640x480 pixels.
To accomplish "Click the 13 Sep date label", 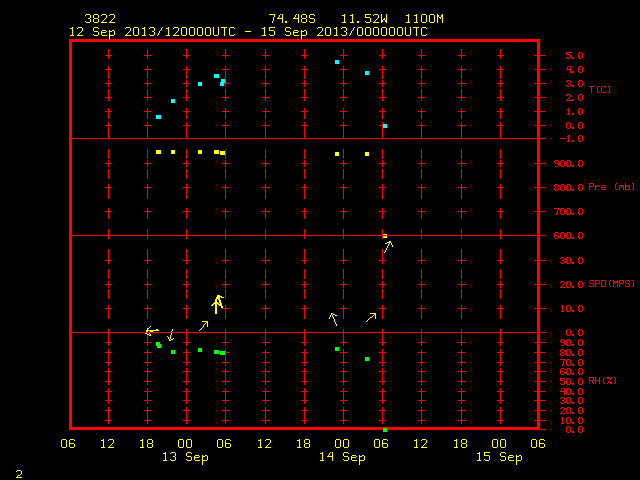I will point(185,457).
